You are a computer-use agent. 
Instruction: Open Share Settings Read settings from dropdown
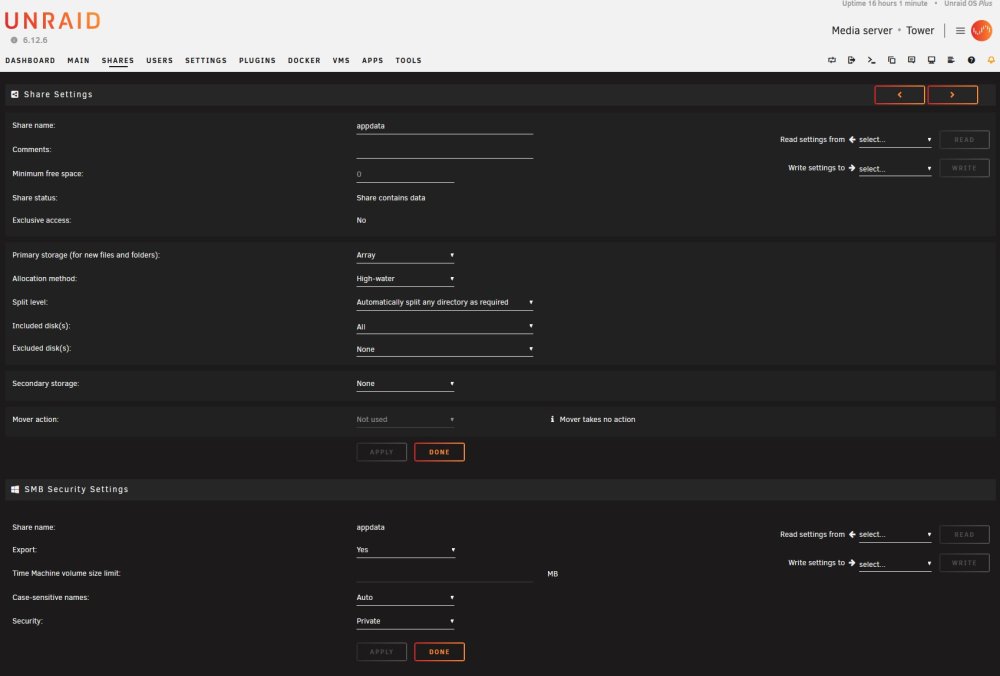pyautogui.click(x=895, y=140)
